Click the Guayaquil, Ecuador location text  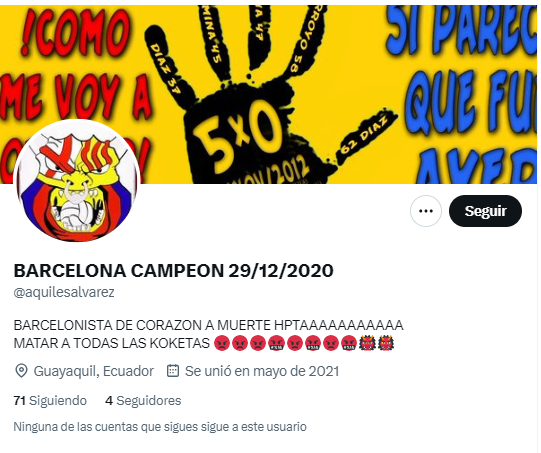94,373
